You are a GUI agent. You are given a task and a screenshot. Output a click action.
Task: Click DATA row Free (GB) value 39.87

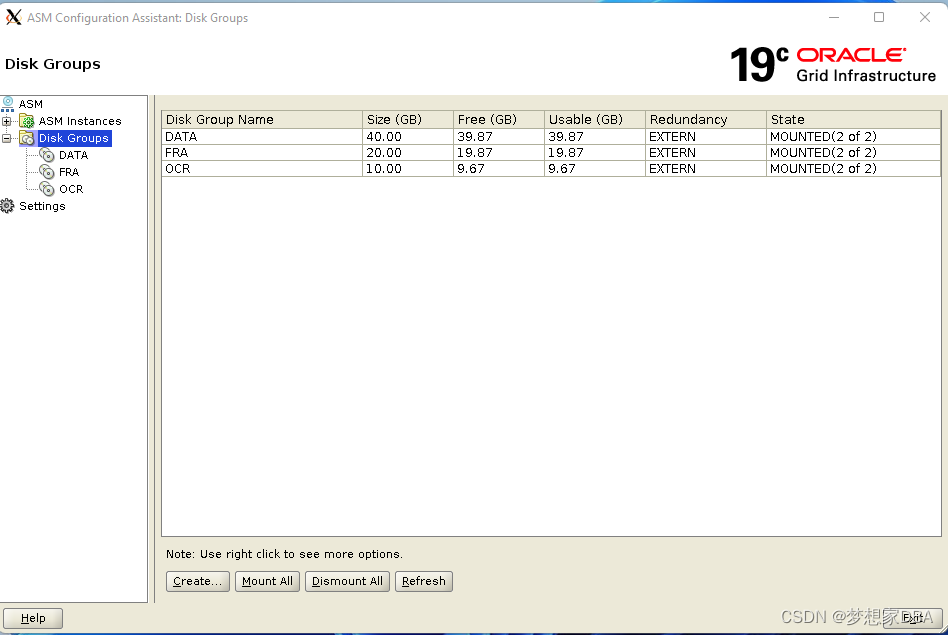[x=475, y=137]
